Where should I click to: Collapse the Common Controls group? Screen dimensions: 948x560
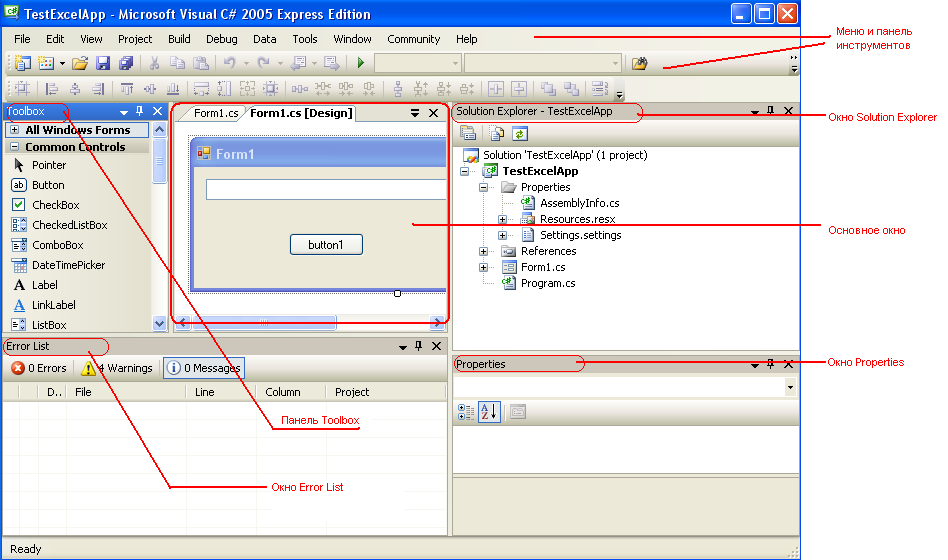pyautogui.click(x=15, y=147)
